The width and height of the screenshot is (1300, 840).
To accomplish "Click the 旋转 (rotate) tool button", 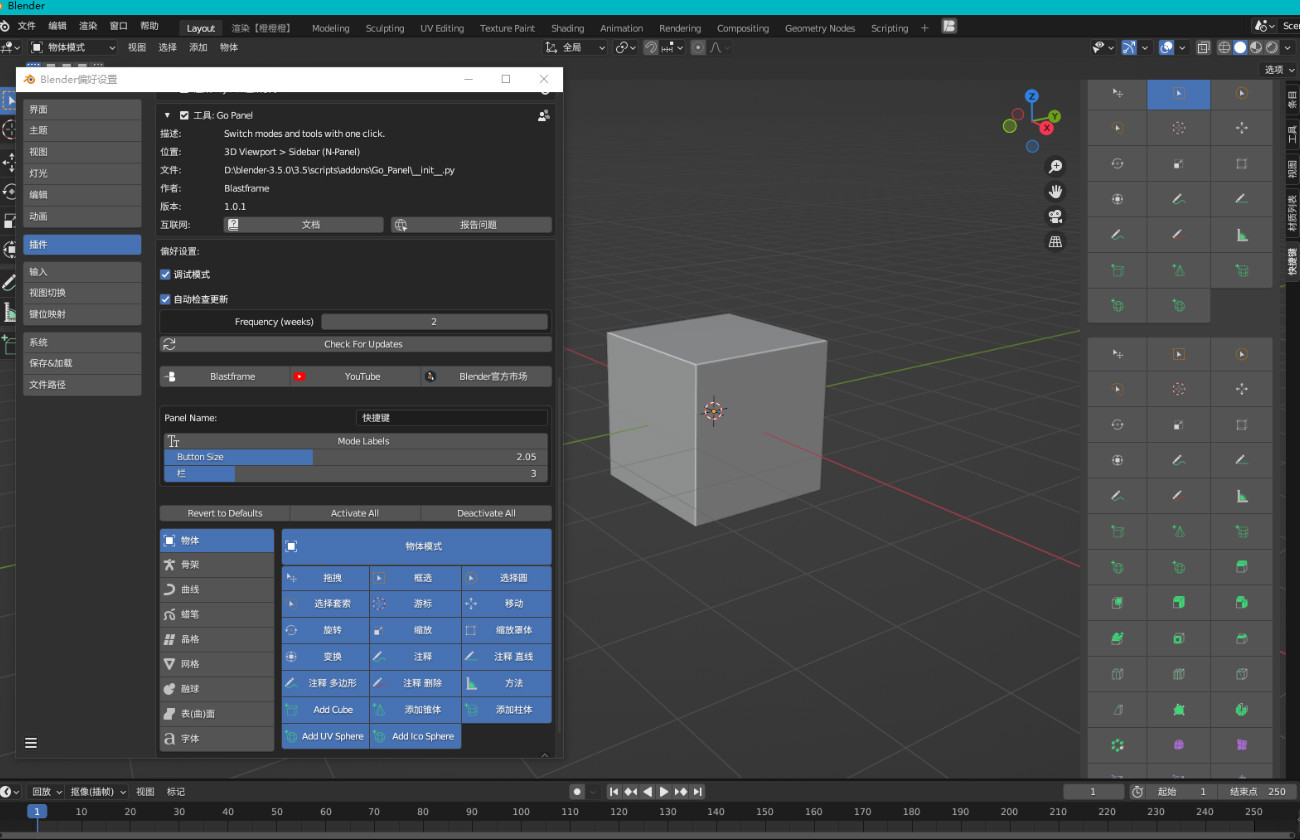I will (325, 630).
